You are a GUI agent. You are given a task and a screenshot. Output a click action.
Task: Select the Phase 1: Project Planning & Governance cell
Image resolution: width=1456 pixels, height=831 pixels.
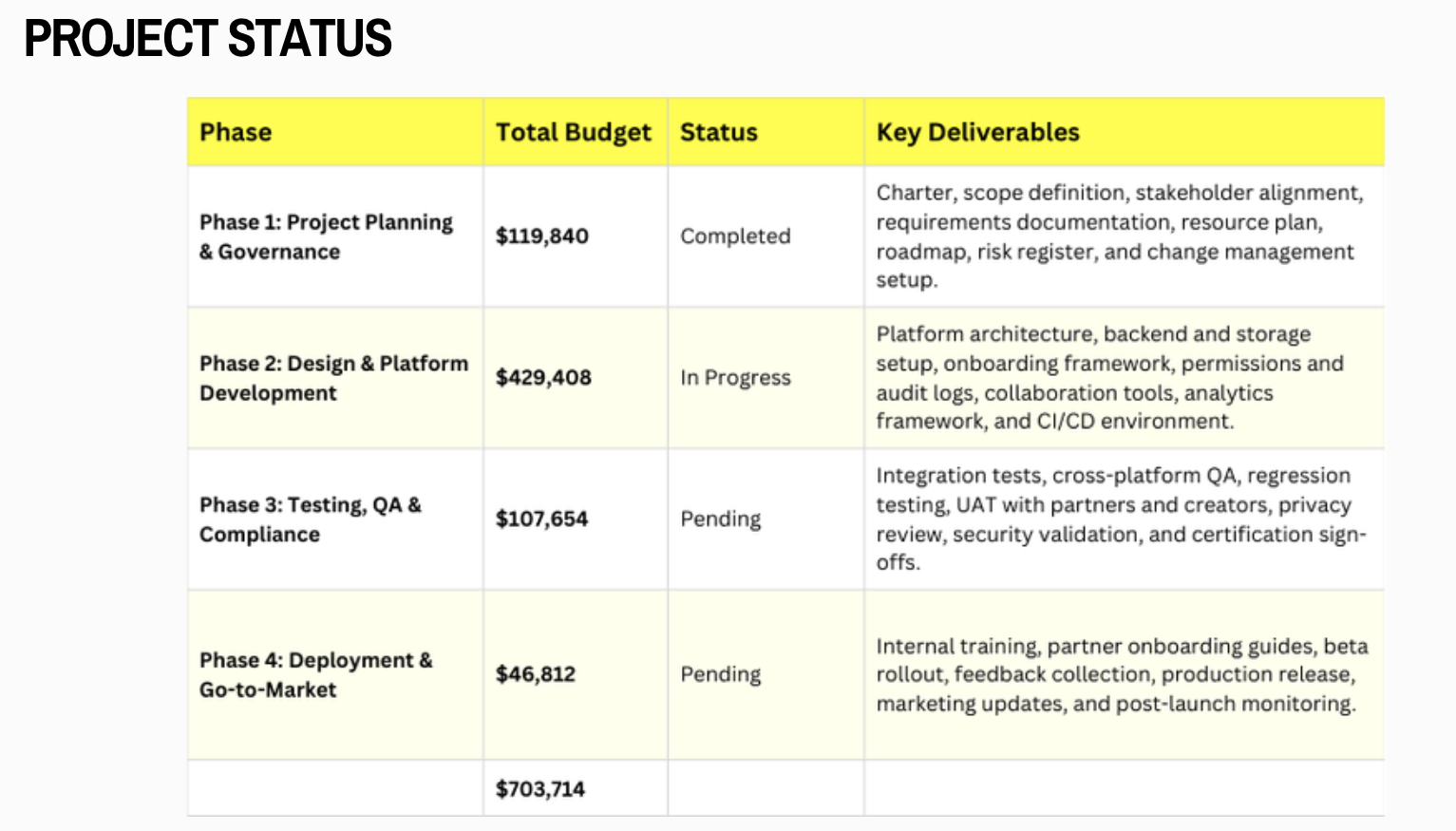point(326,236)
